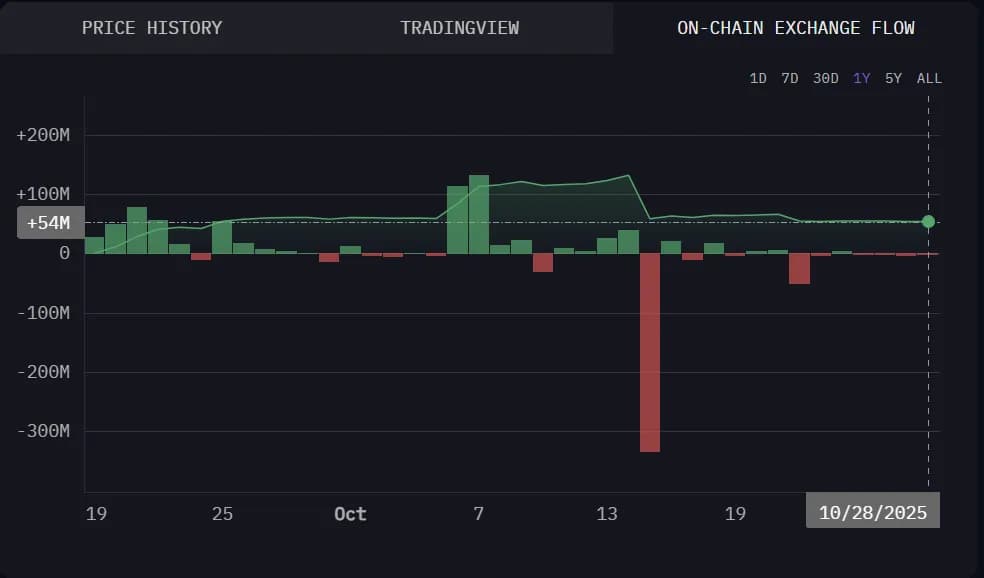Click the +200M y-axis label
The height and width of the screenshot is (578, 984).
43,135
